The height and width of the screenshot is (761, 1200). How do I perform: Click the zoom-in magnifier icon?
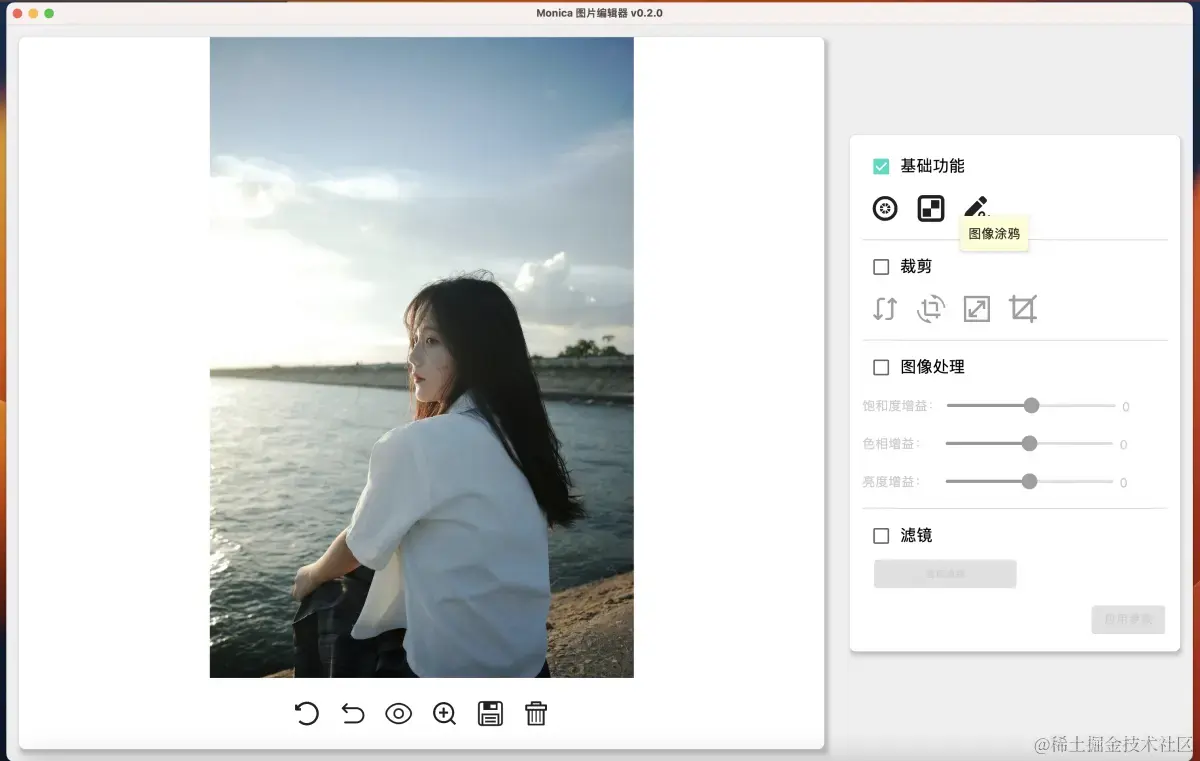click(445, 713)
